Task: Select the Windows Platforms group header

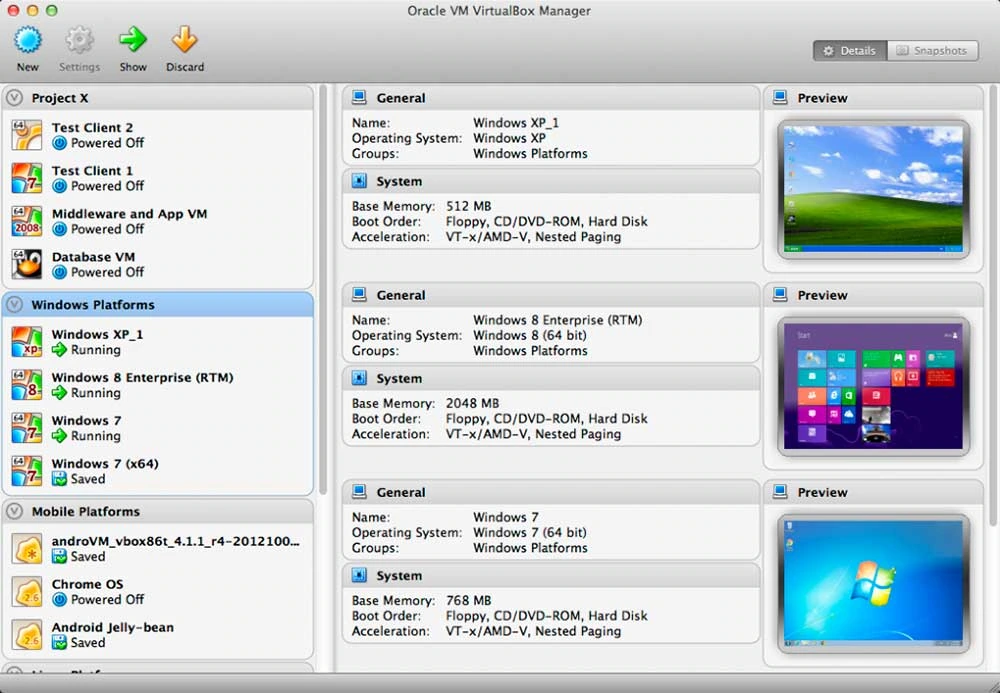Action: click(x=158, y=305)
